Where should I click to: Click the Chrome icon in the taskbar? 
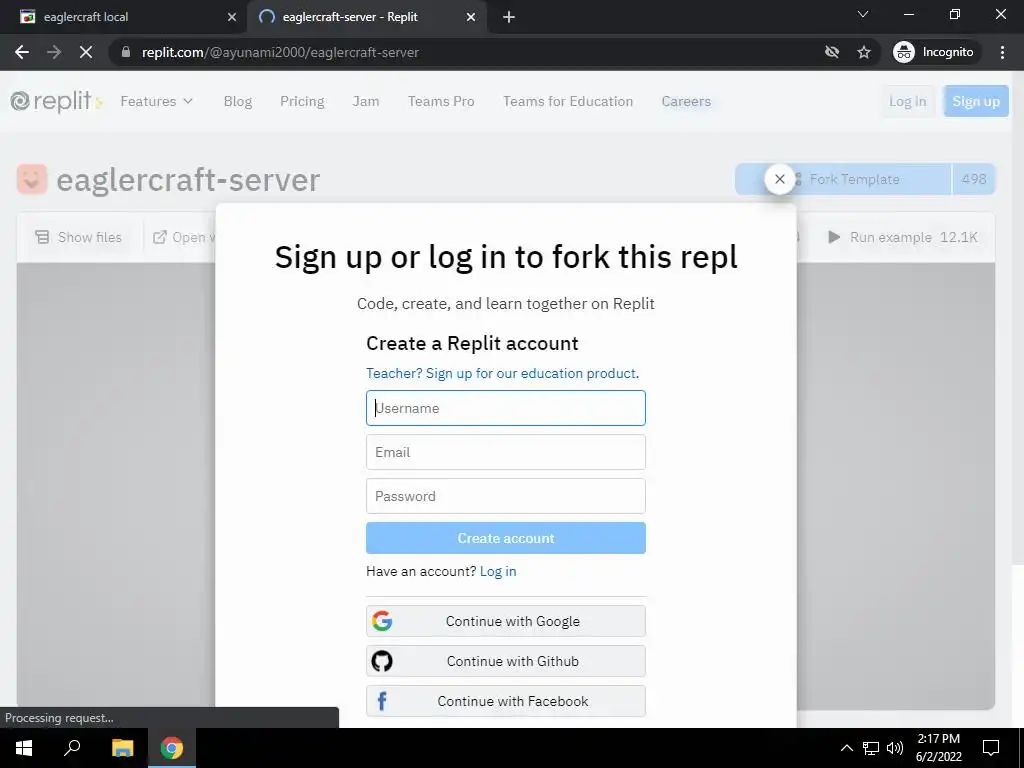click(172, 748)
